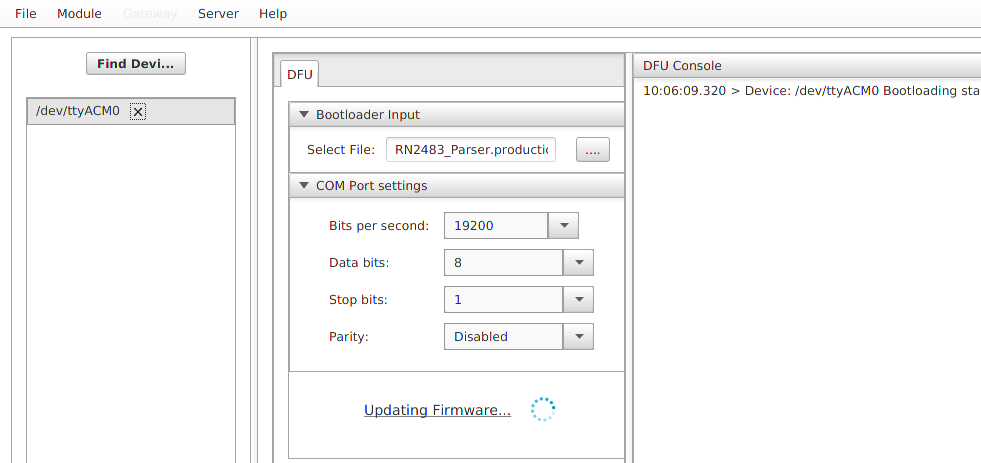Select the /dev/ttyACM0 device in list
Viewport: 981px width, 463px height.
(x=78, y=112)
